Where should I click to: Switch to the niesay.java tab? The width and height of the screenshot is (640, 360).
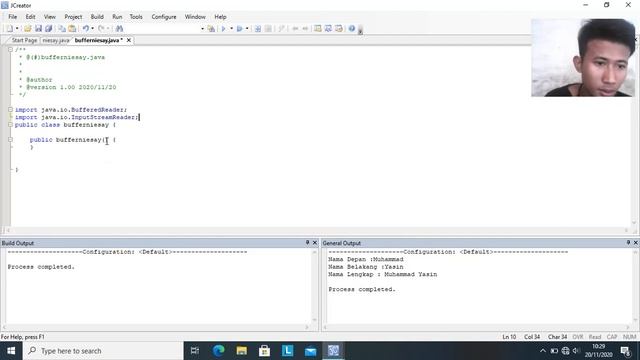(x=56, y=40)
